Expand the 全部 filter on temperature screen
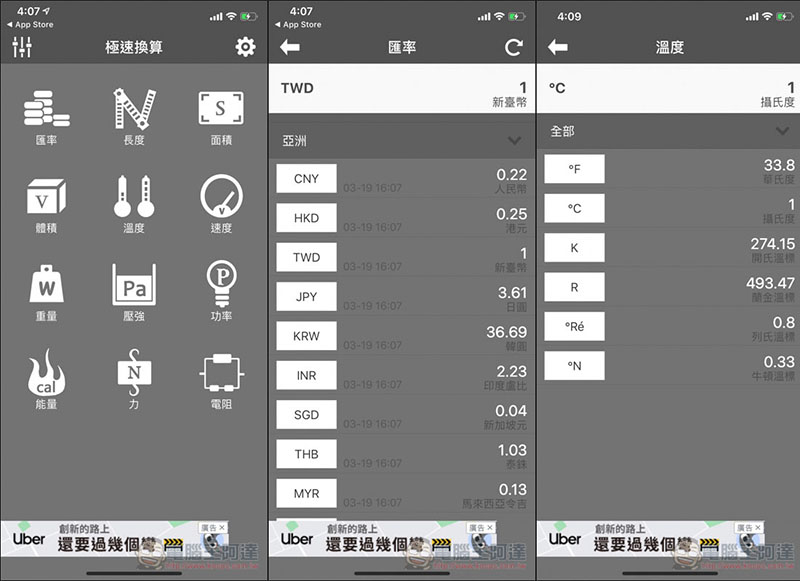 (666, 131)
